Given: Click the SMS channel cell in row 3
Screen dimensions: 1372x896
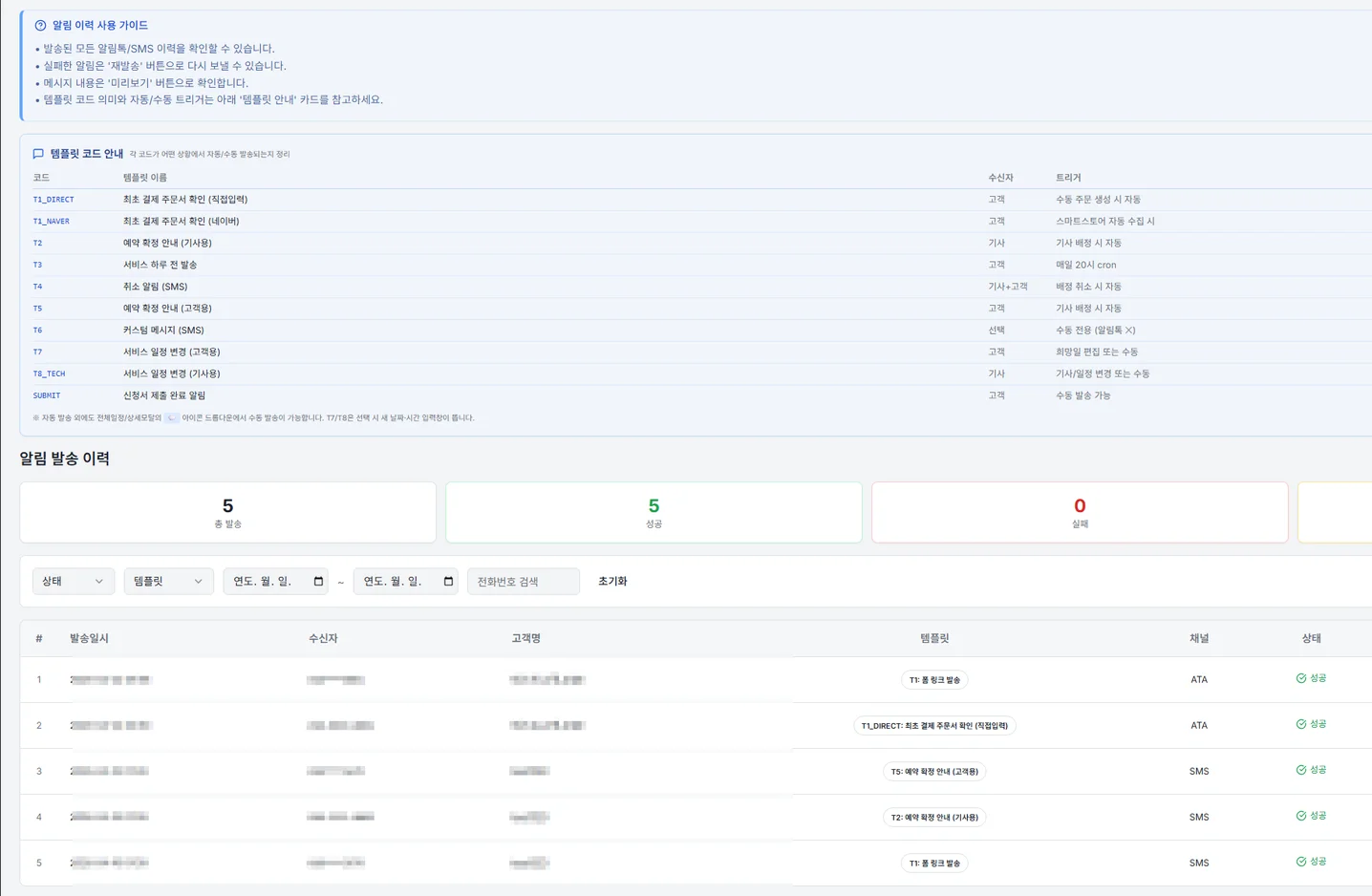Looking at the screenshot, I should (x=1199, y=772).
